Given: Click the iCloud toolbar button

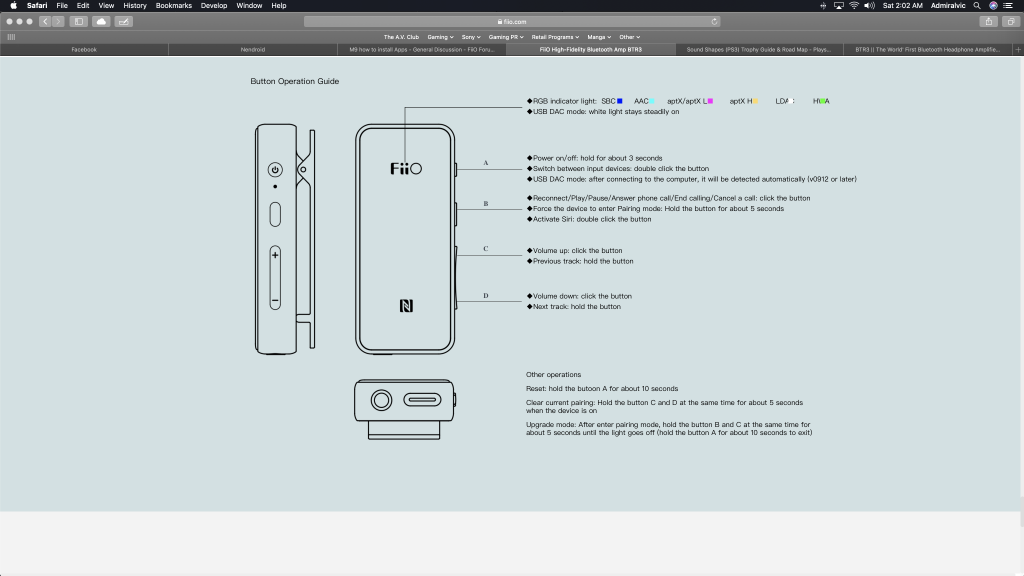Looking at the screenshot, I should click(101, 22).
